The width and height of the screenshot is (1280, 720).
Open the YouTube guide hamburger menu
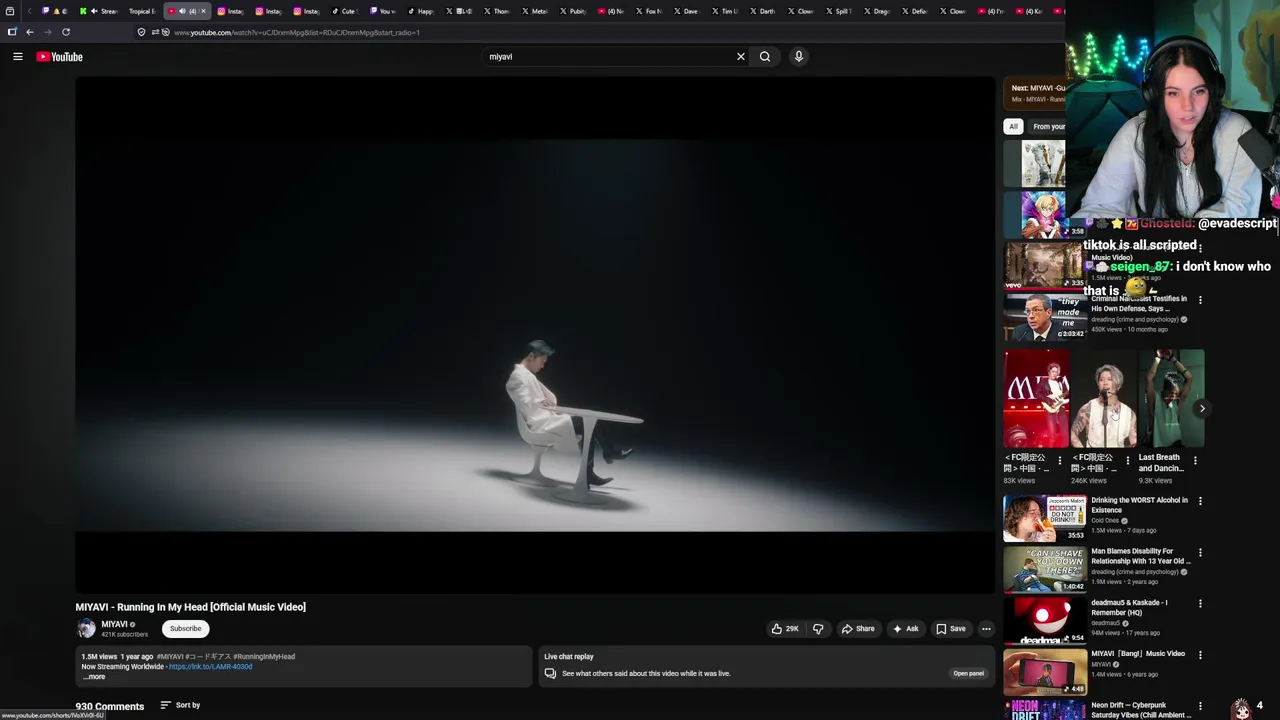(17, 57)
